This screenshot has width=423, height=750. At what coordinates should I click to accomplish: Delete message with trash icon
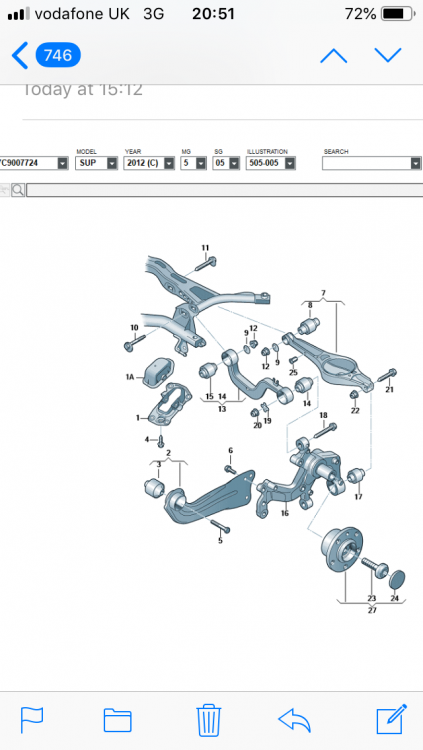(x=209, y=719)
